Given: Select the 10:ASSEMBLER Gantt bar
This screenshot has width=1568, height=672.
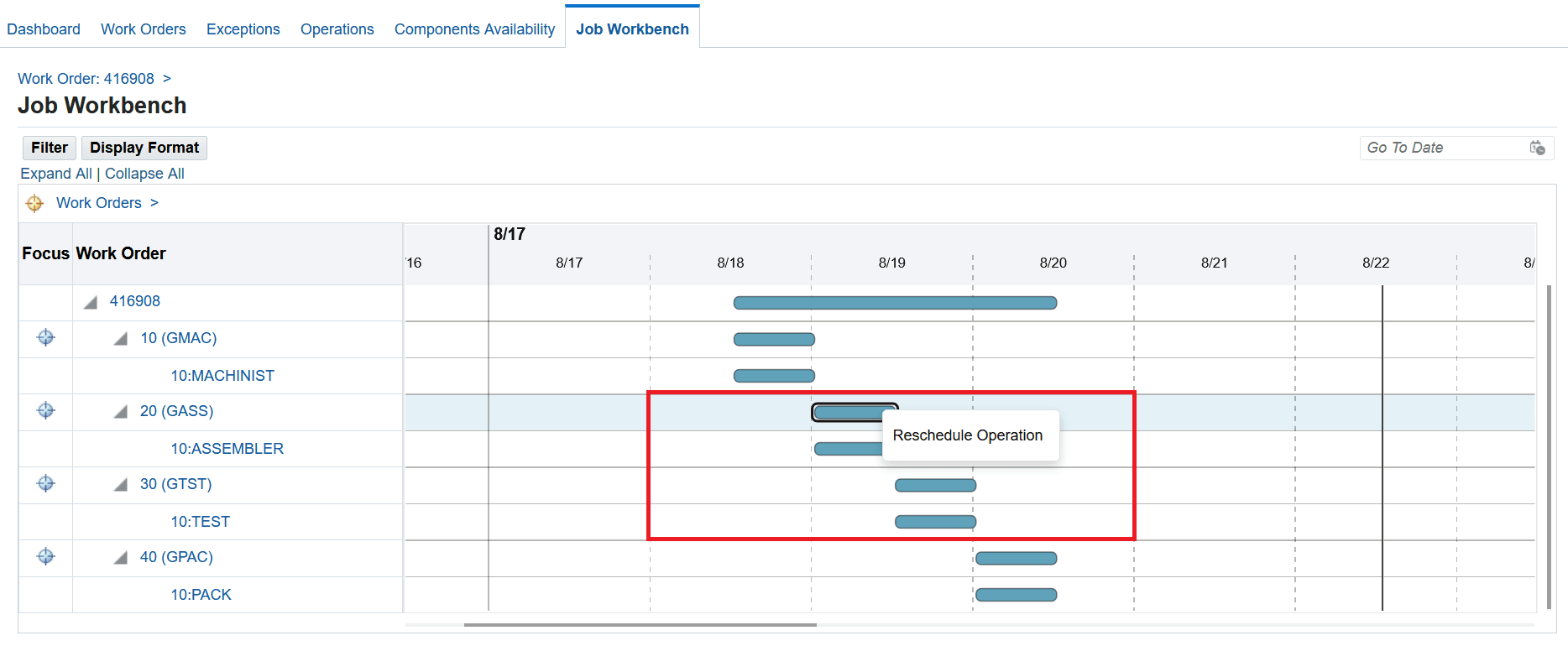Looking at the screenshot, I should pos(848,449).
